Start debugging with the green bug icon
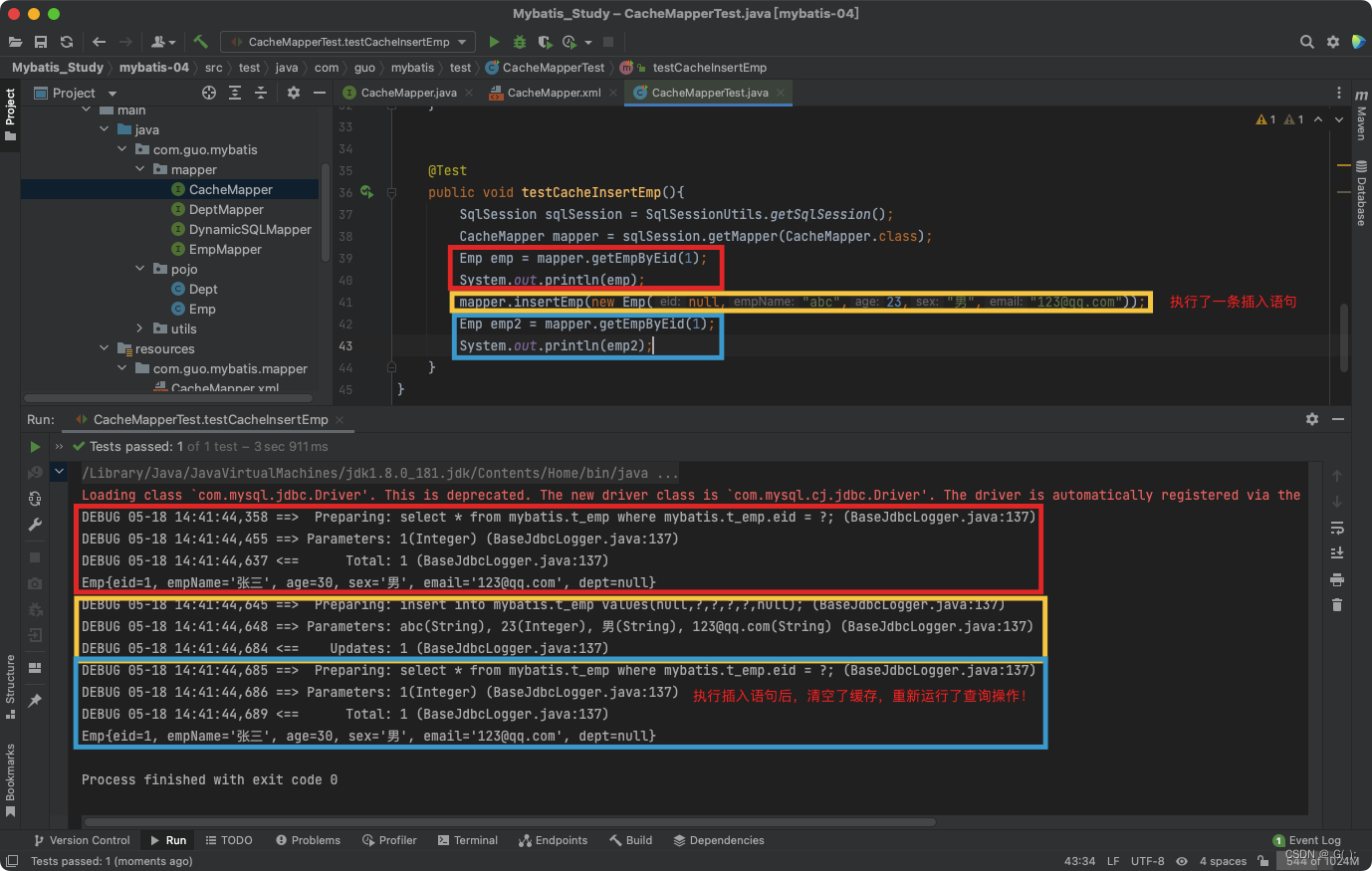1372x871 pixels. tap(520, 42)
